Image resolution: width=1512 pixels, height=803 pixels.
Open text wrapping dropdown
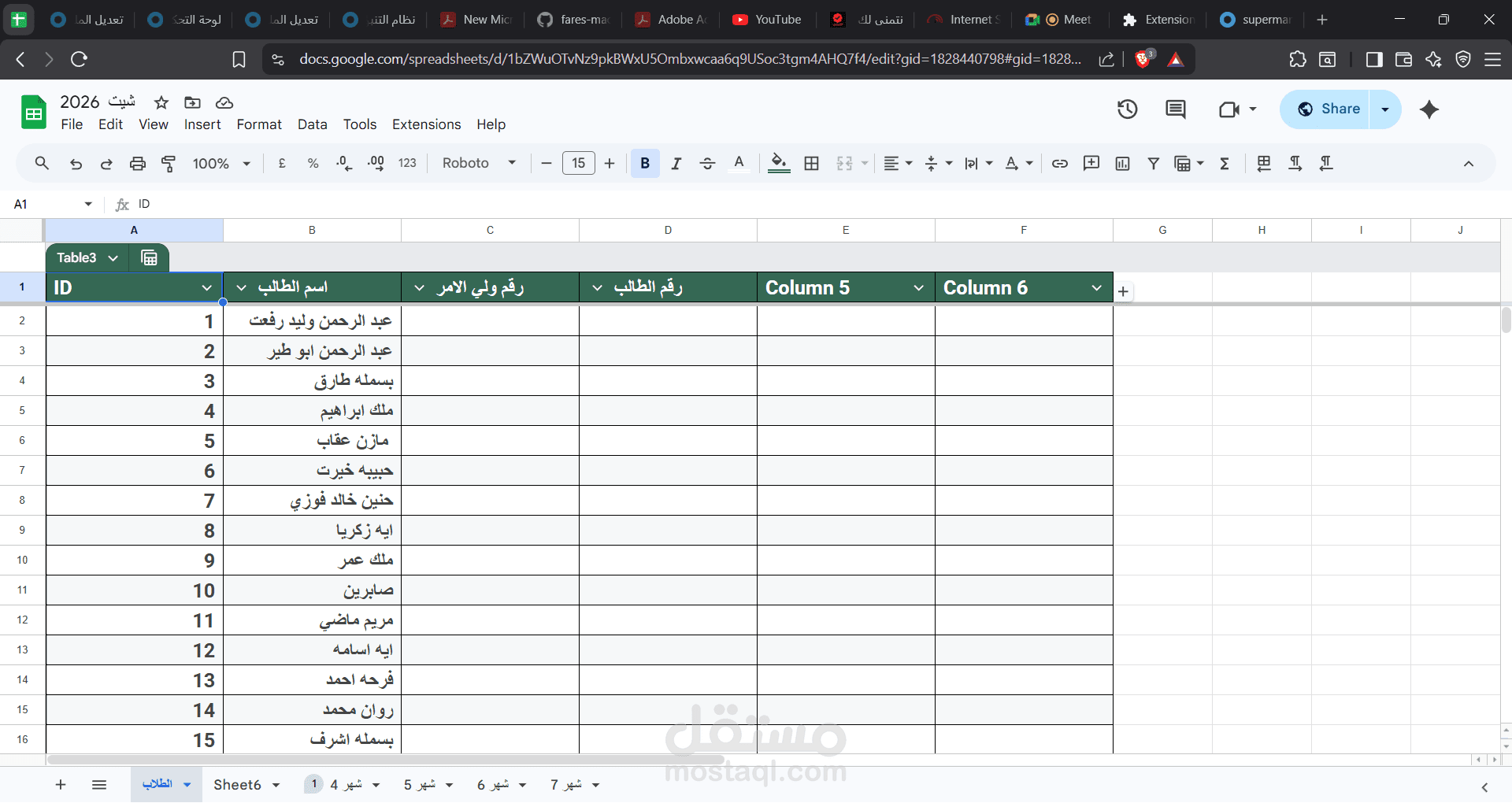click(979, 163)
